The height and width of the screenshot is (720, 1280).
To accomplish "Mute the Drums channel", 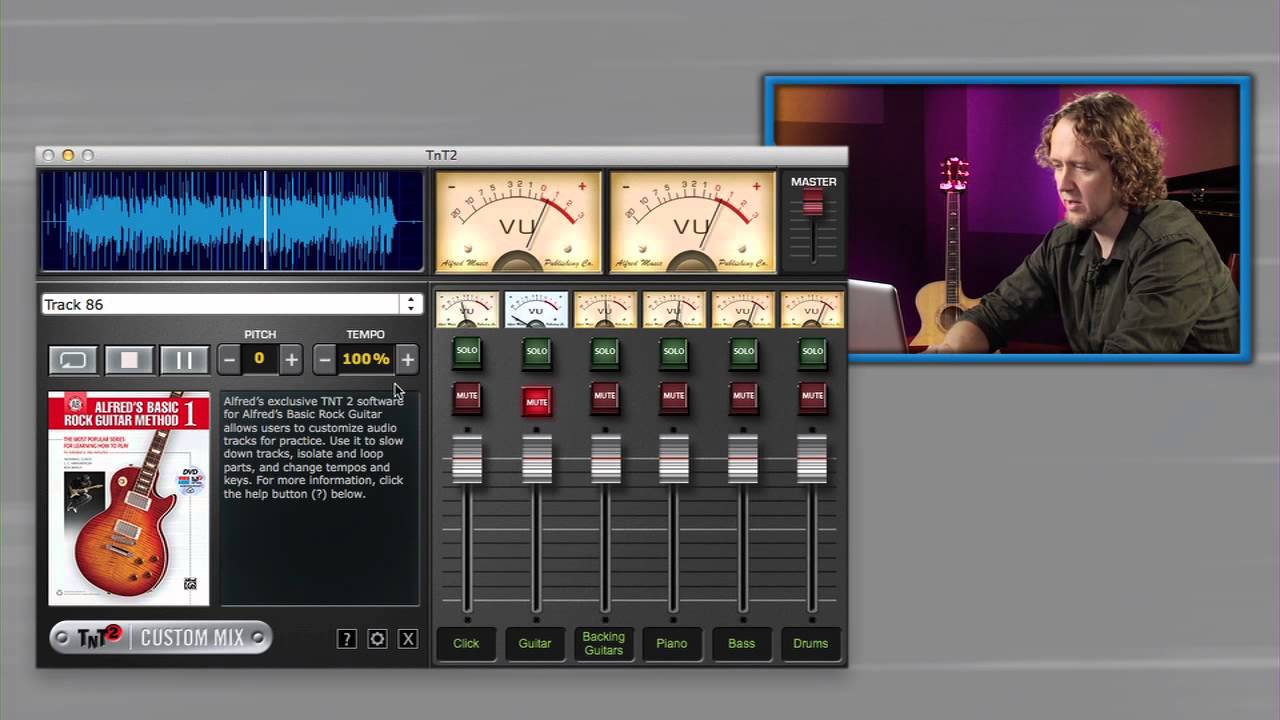I will coord(812,396).
